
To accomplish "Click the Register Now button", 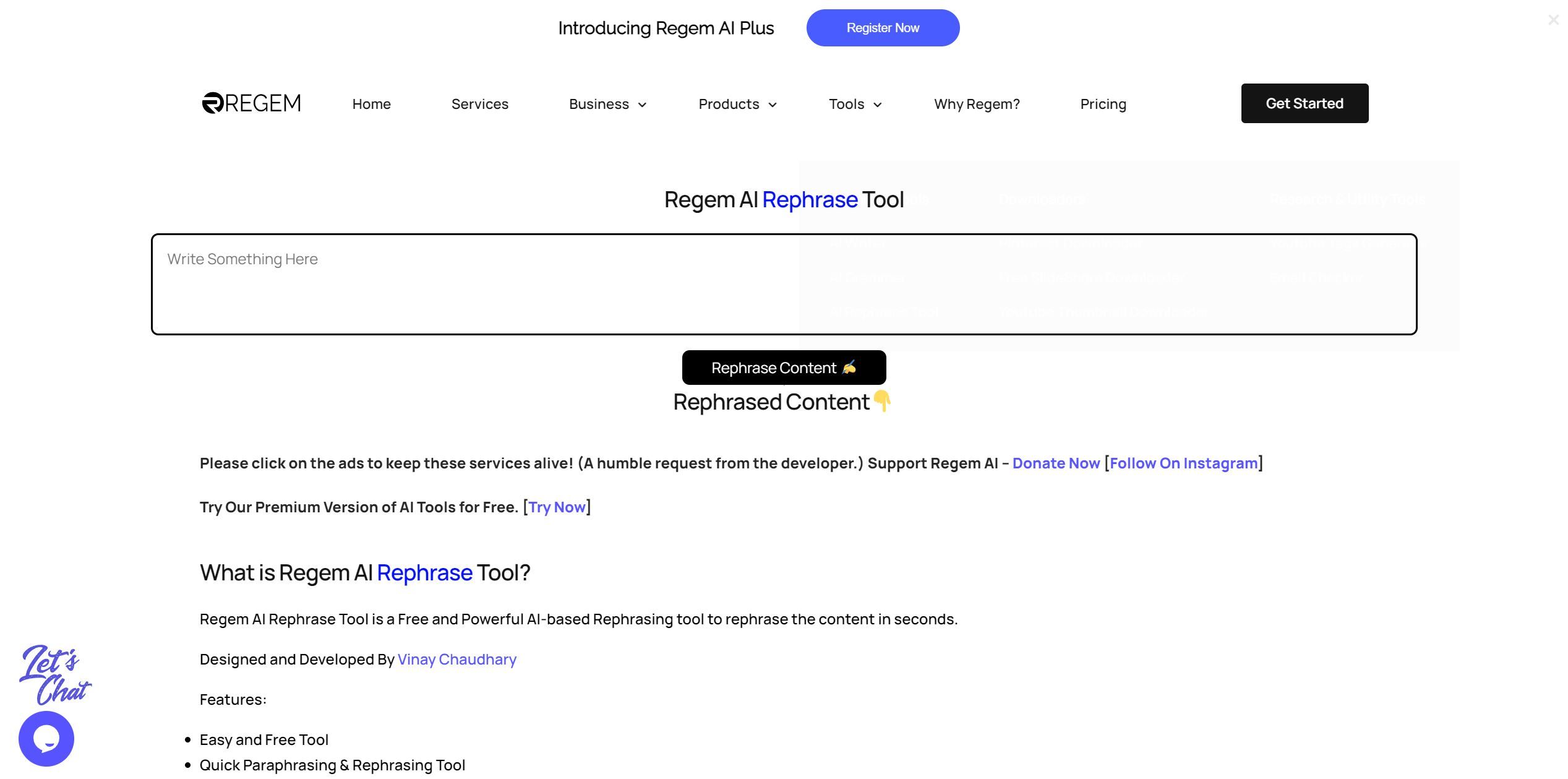I will (883, 27).
